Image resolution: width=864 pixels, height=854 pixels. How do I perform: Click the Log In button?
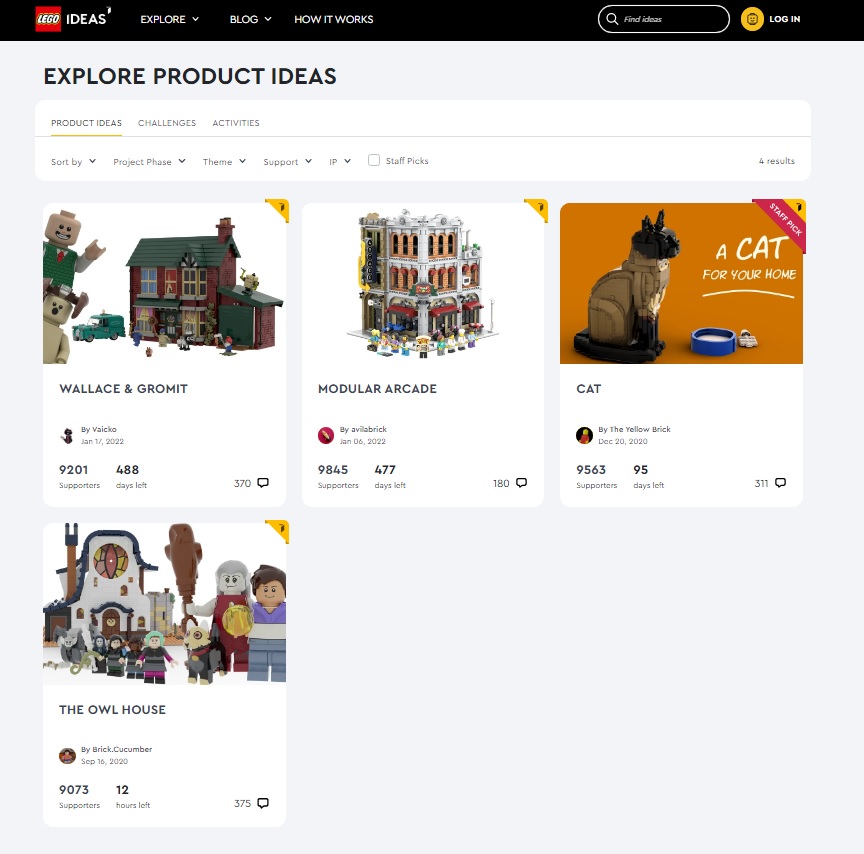coord(785,19)
